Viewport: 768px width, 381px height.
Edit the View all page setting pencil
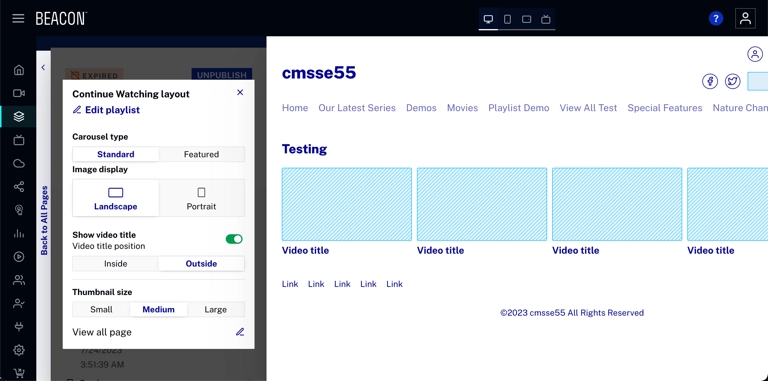point(240,332)
